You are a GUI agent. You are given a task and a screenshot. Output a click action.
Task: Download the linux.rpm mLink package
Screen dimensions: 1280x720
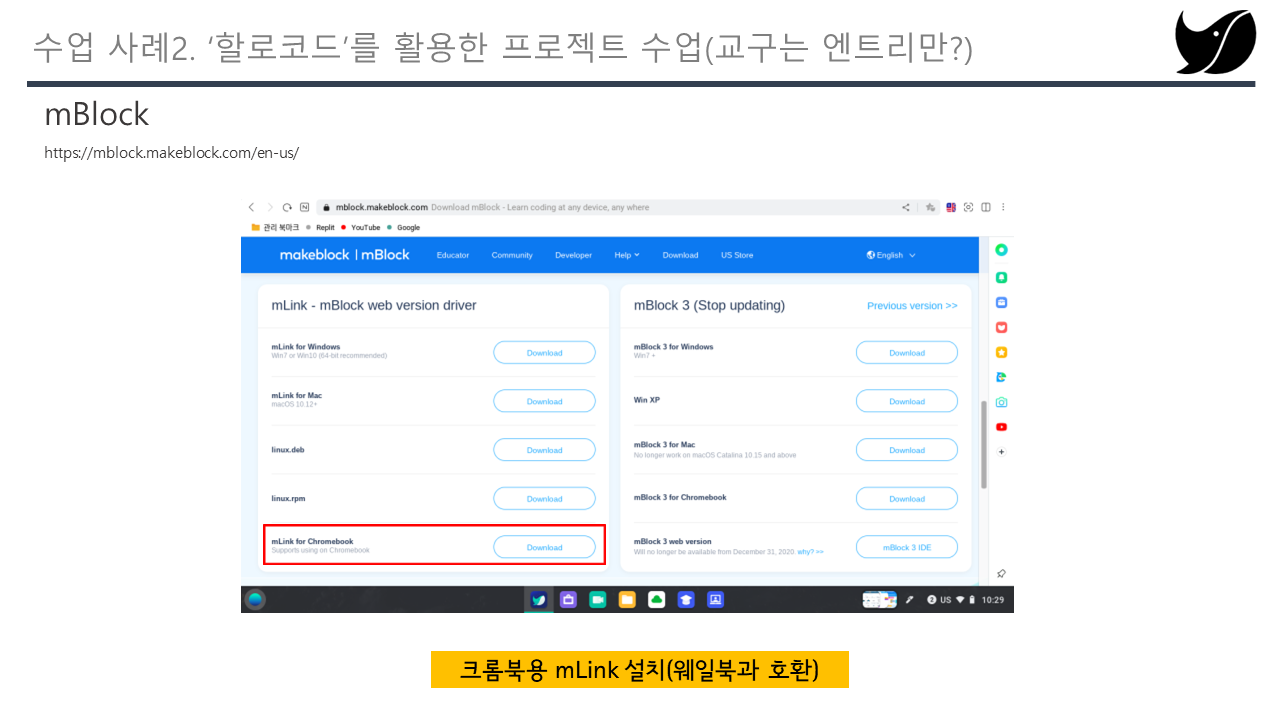(544, 499)
